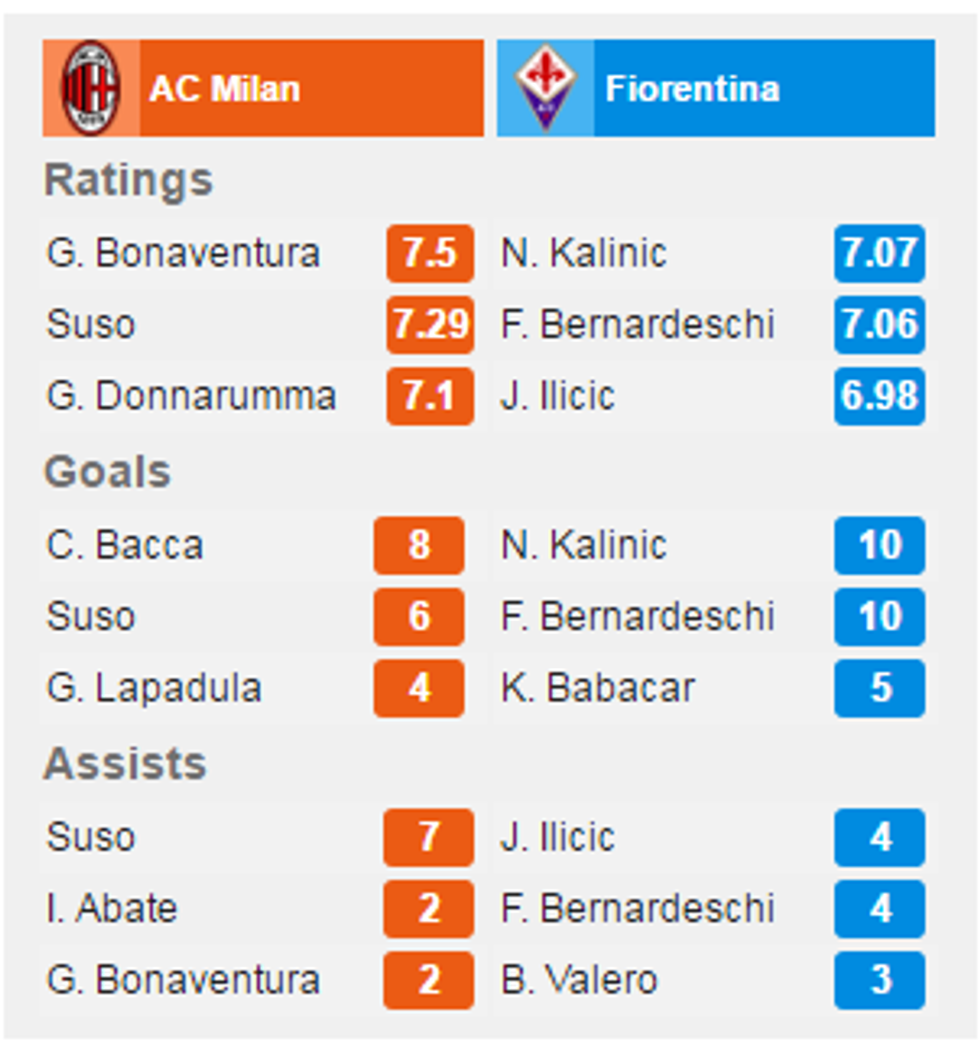The image size is (980, 1048).
Task: Select the orange 7.5 rating badge
Action: tap(429, 253)
